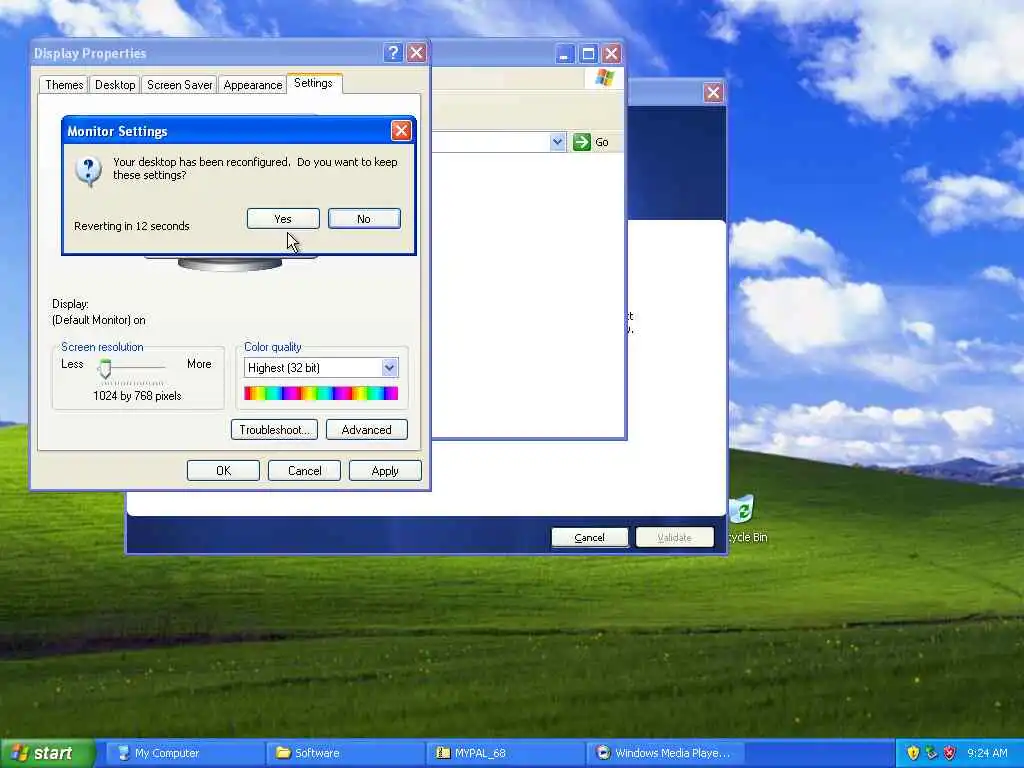The image size is (1024, 768).
Task: Click the red shield tray icon
Action: 950,753
